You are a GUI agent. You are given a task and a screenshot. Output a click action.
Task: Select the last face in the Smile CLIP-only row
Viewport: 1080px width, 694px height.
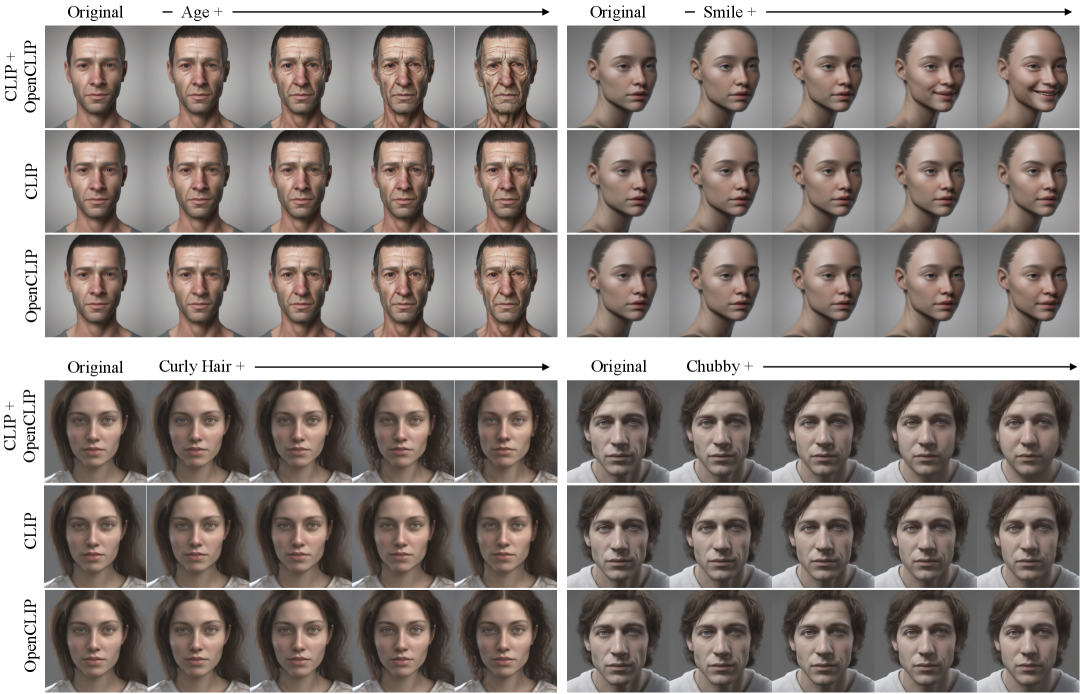(1028, 181)
